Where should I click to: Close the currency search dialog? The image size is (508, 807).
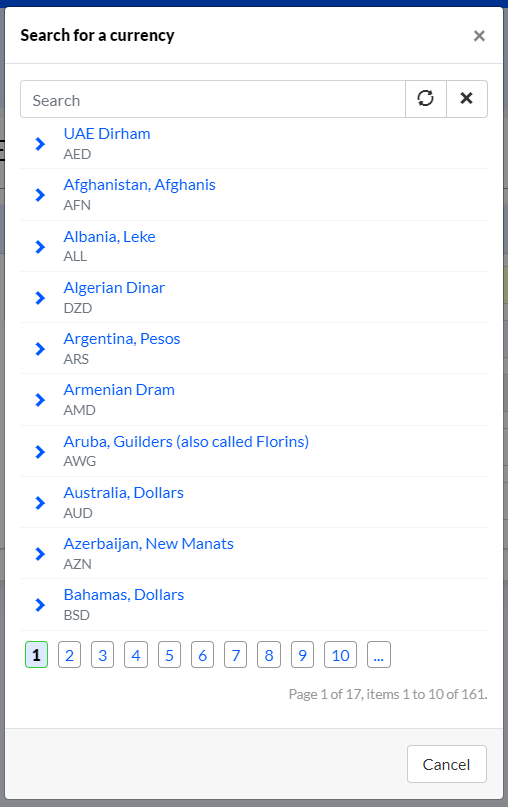click(479, 36)
